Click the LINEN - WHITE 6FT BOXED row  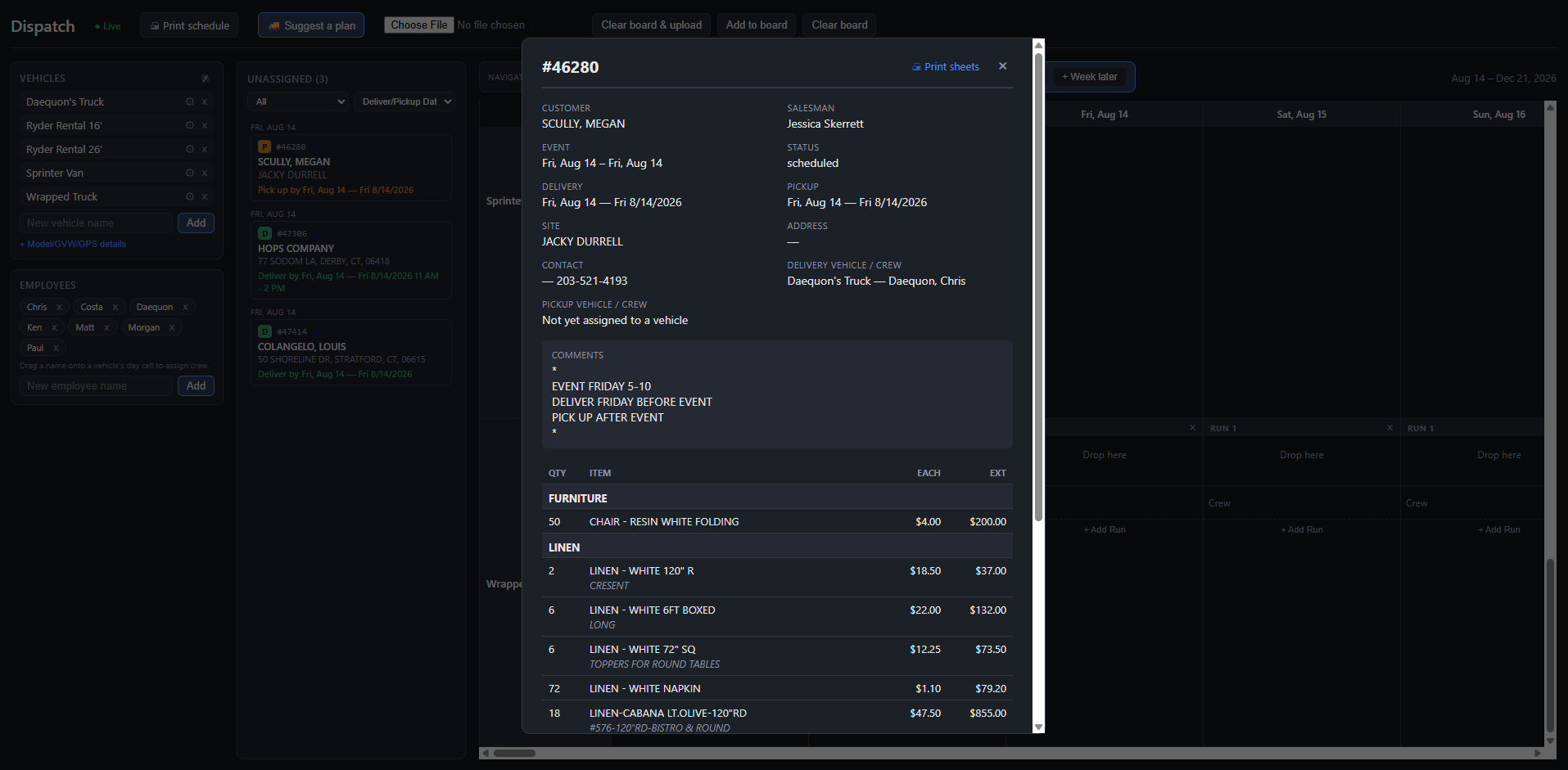[777, 617]
